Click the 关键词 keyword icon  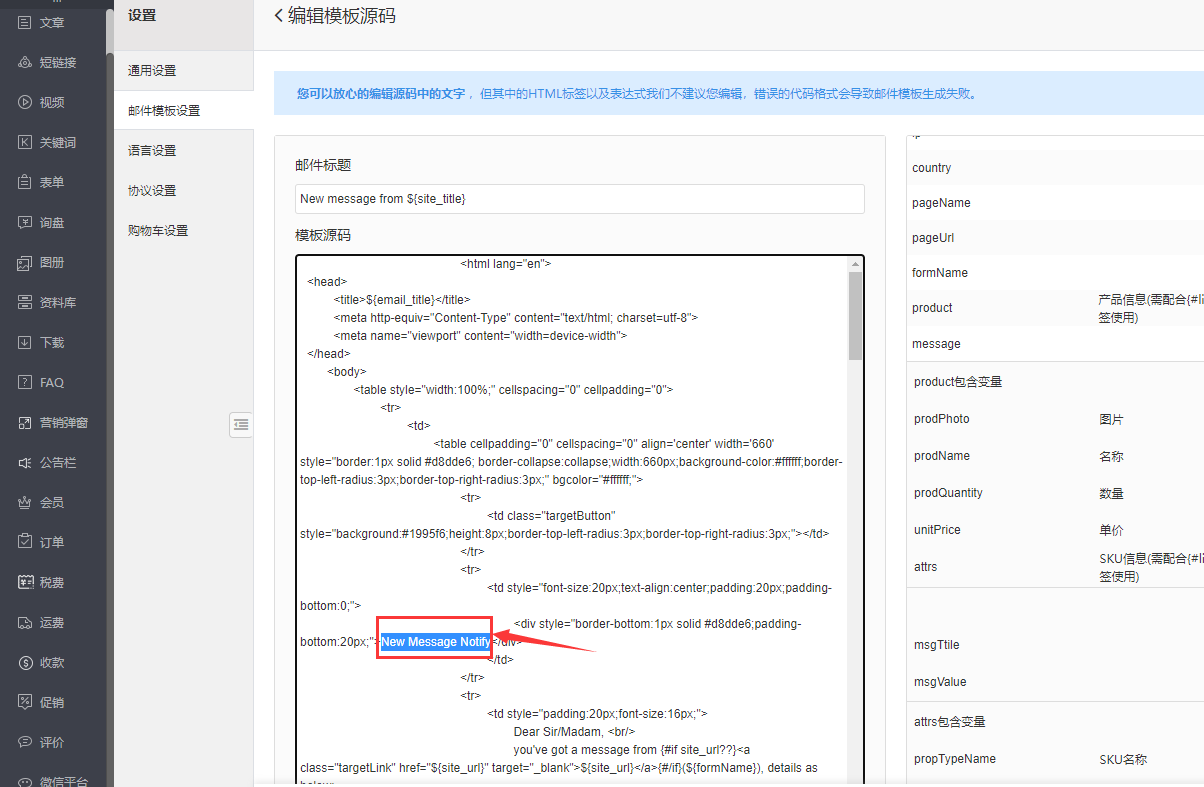pos(25,142)
